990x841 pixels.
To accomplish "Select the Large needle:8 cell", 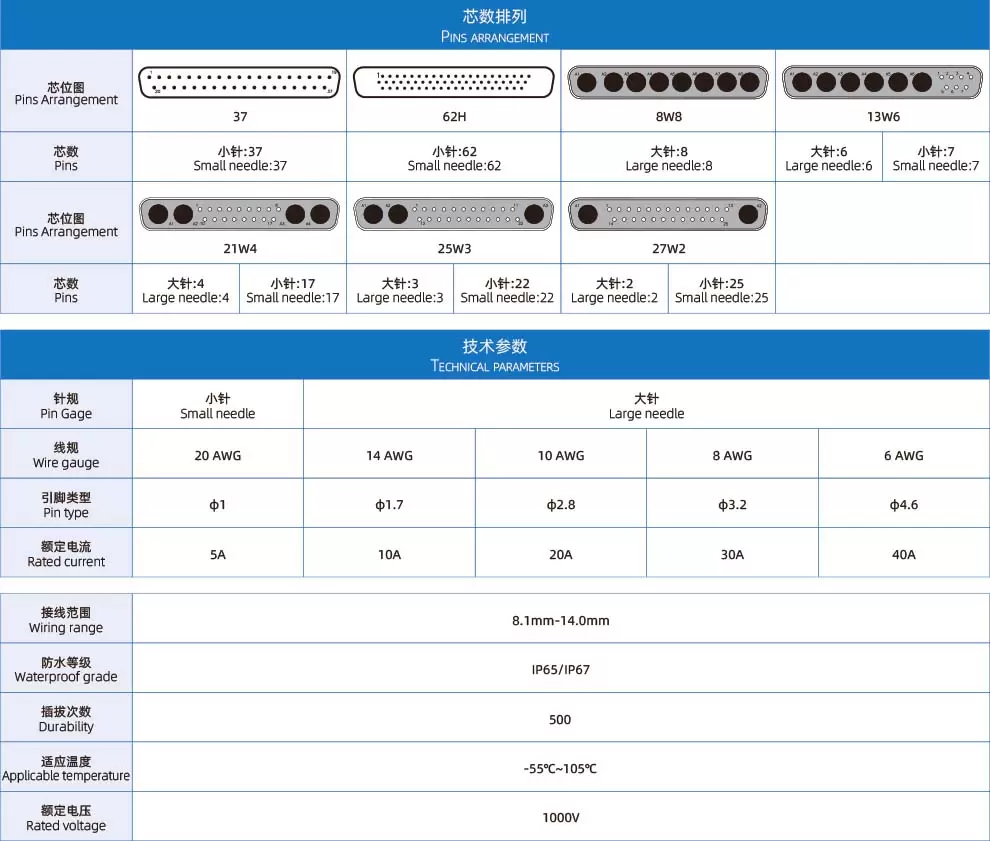I will (x=668, y=159).
